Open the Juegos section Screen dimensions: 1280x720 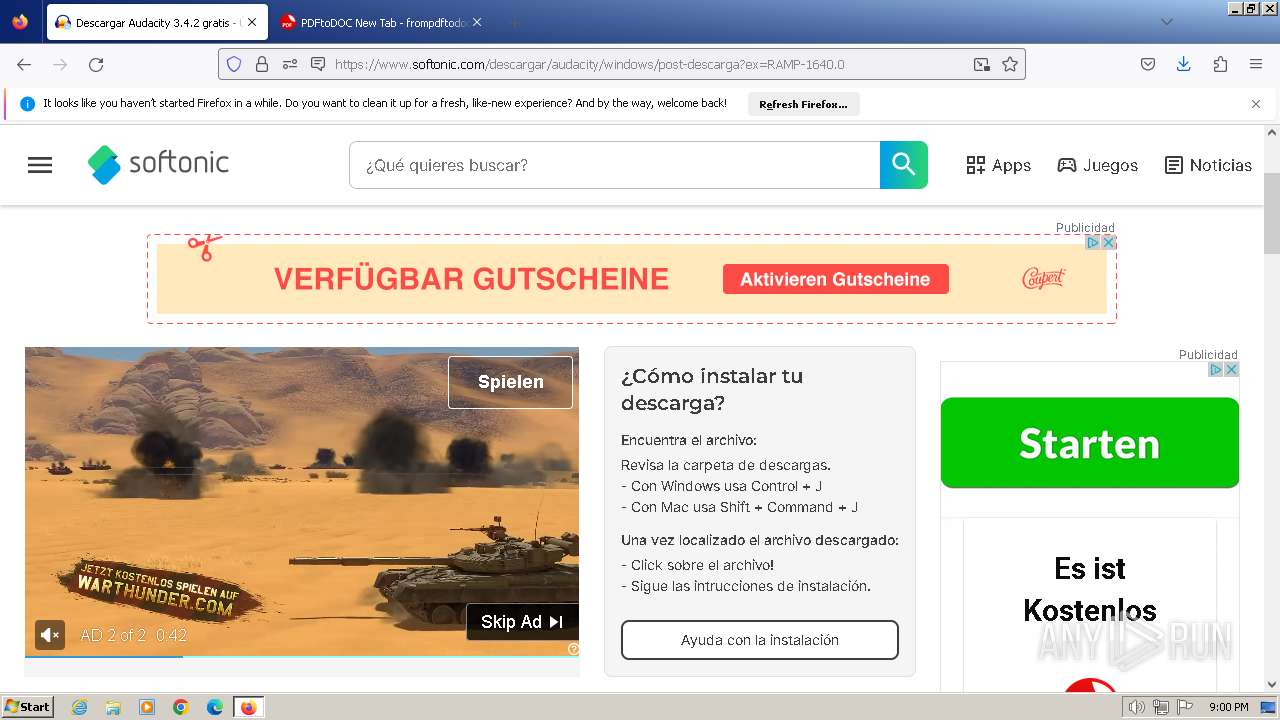pos(1097,165)
